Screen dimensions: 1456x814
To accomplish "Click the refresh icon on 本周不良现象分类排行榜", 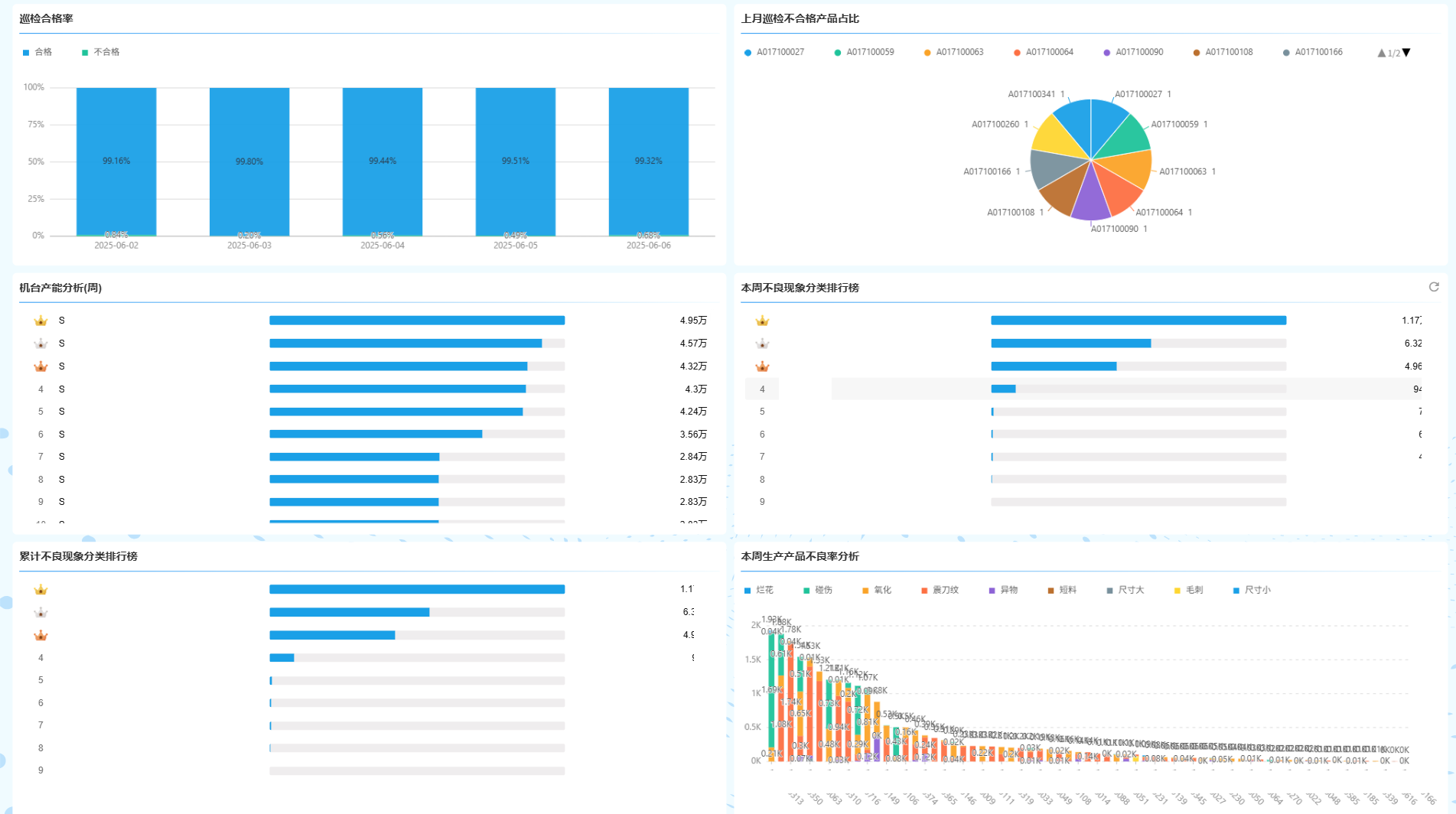I will tap(1433, 287).
